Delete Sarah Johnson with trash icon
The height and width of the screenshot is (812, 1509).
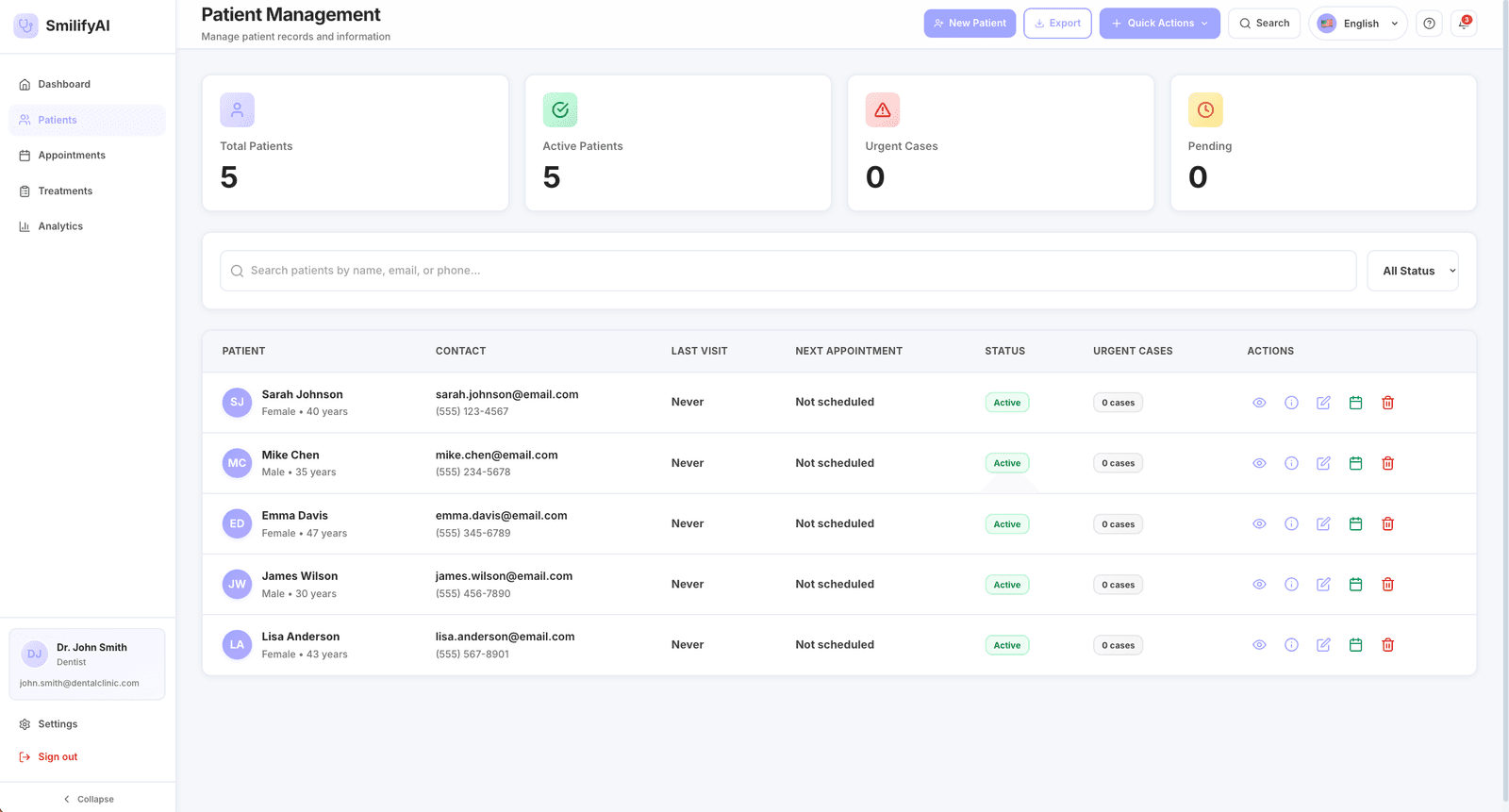coord(1387,403)
